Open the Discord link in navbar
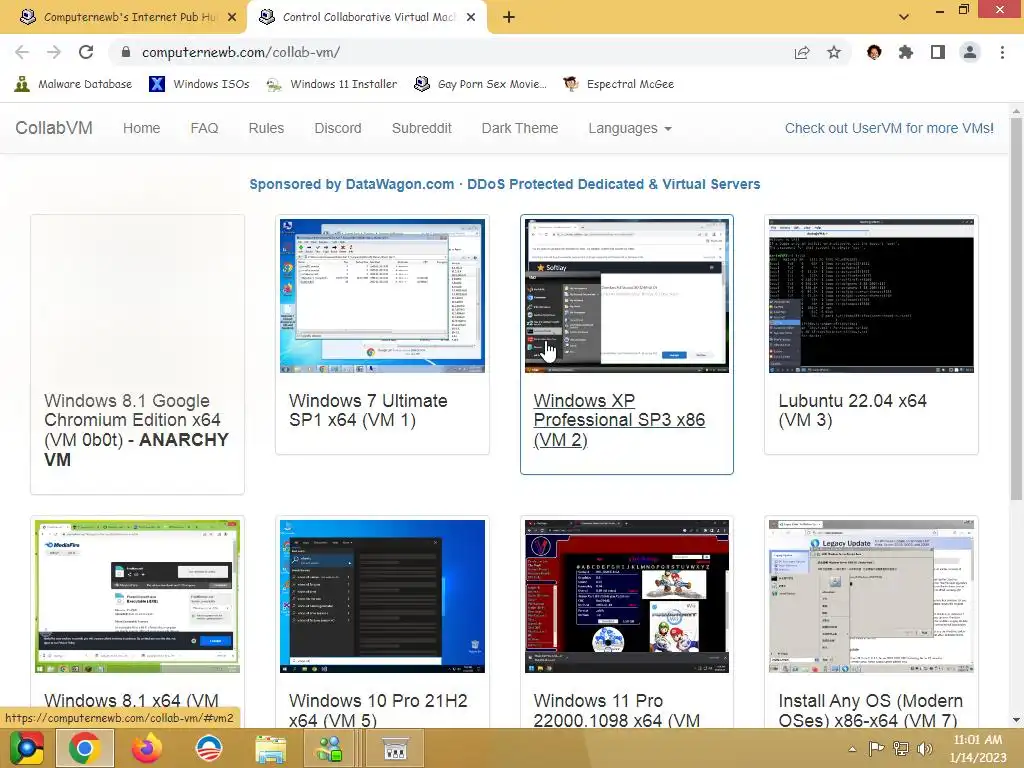Image resolution: width=1024 pixels, height=768 pixels. pyautogui.click(x=338, y=129)
